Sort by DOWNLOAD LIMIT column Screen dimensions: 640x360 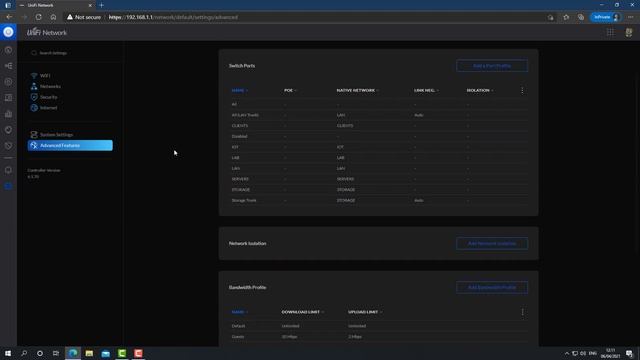point(302,312)
